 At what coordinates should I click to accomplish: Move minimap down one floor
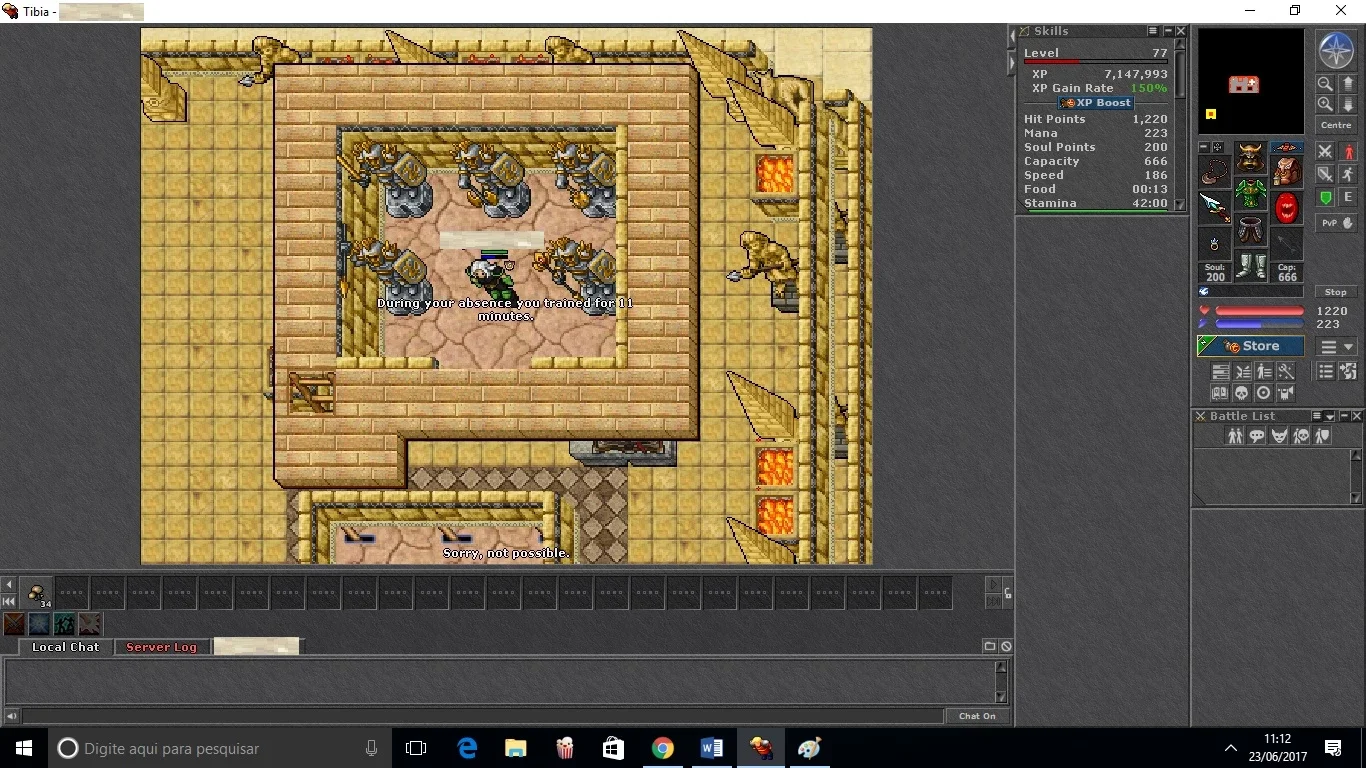[1348, 104]
